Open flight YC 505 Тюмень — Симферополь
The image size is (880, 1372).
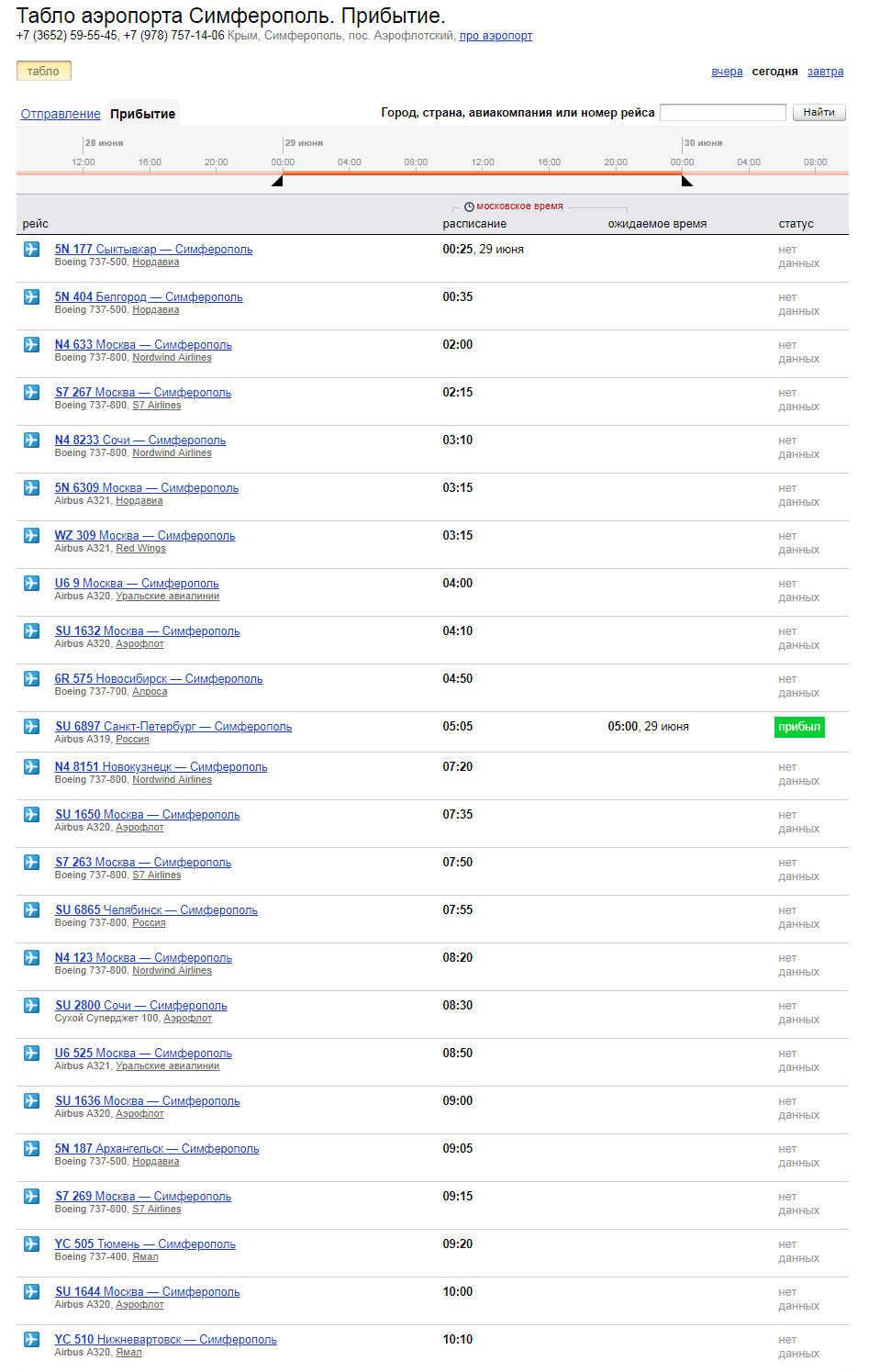(145, 1244)
